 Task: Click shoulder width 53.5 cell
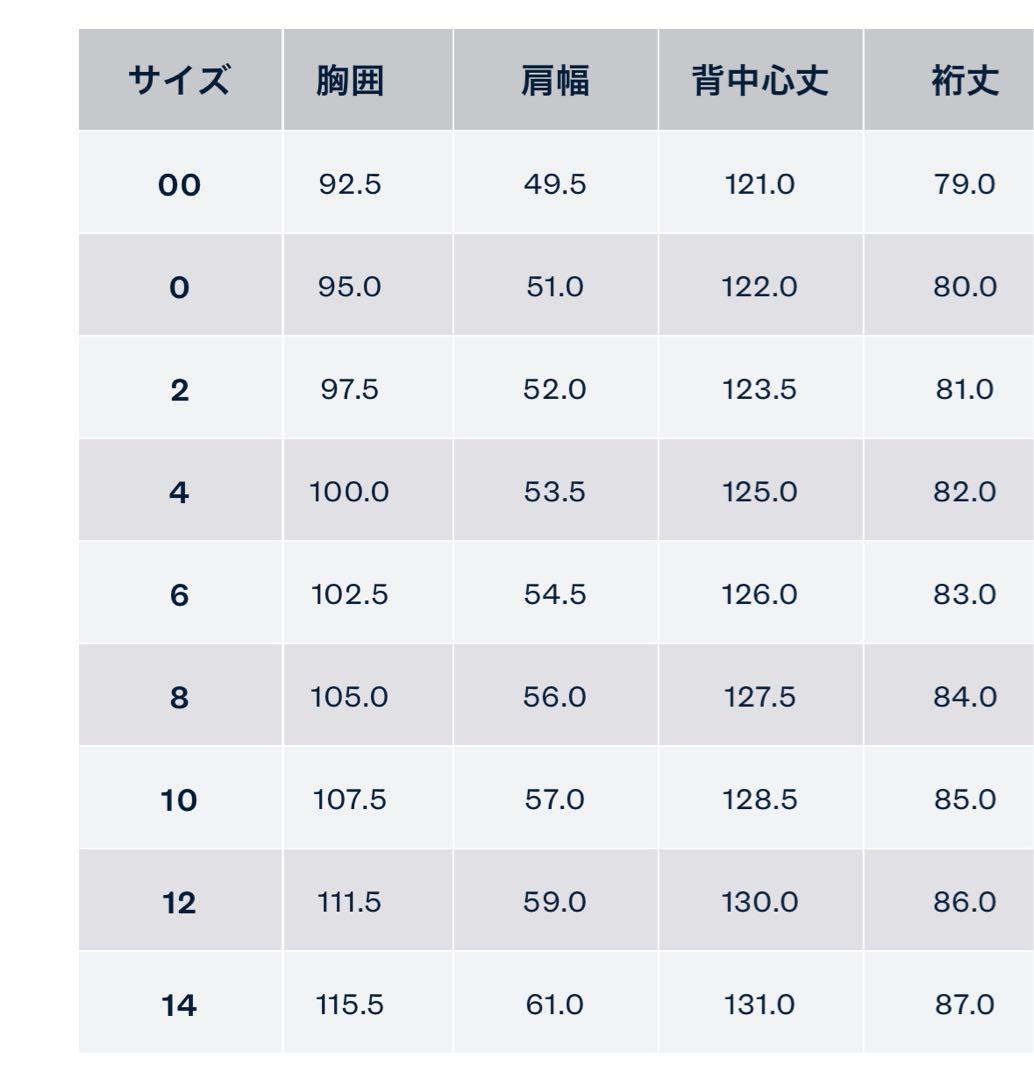point(555,492)
